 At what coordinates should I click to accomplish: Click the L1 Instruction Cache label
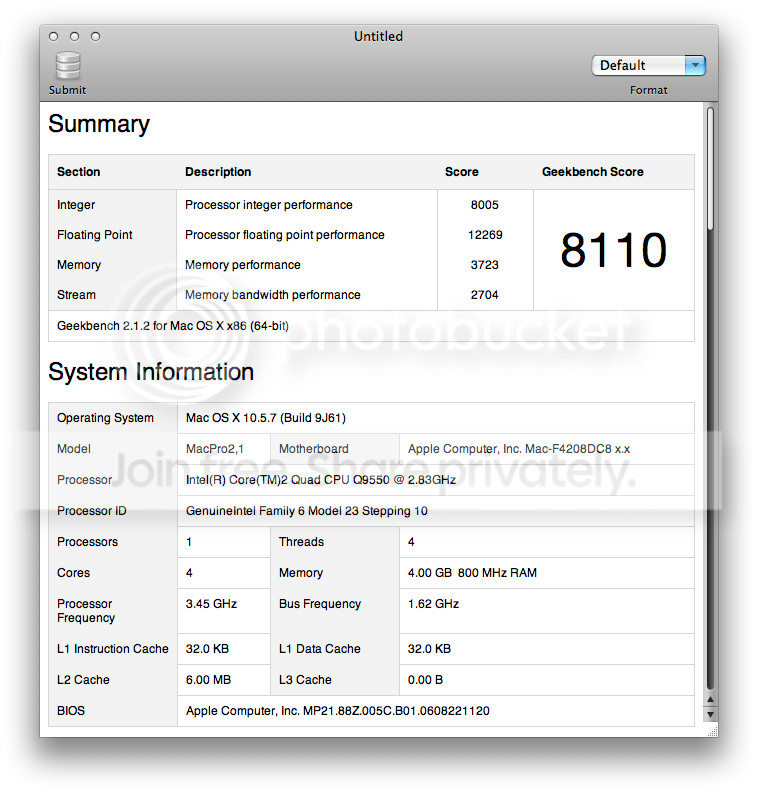tap(113, 649)
